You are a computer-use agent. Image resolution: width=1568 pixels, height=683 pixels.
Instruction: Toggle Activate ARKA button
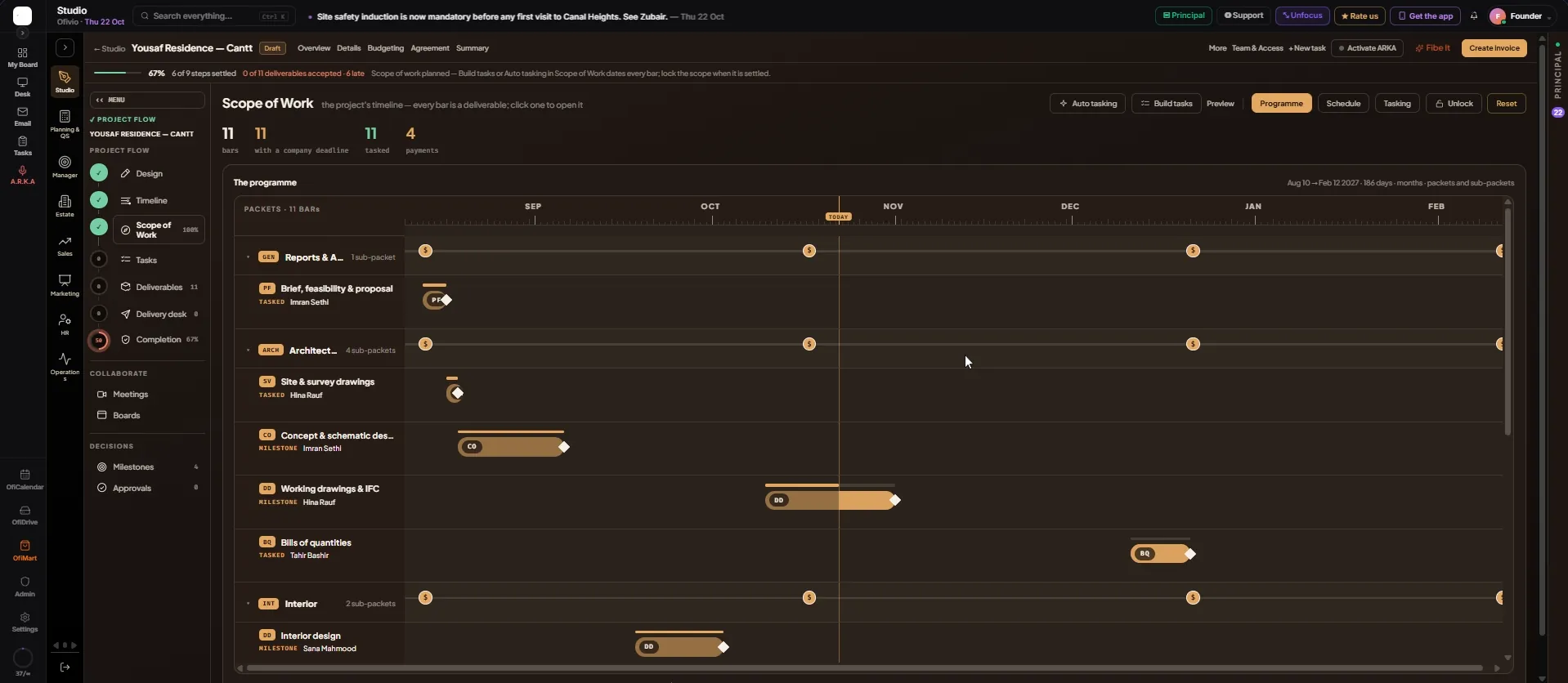click(1367, 48)
